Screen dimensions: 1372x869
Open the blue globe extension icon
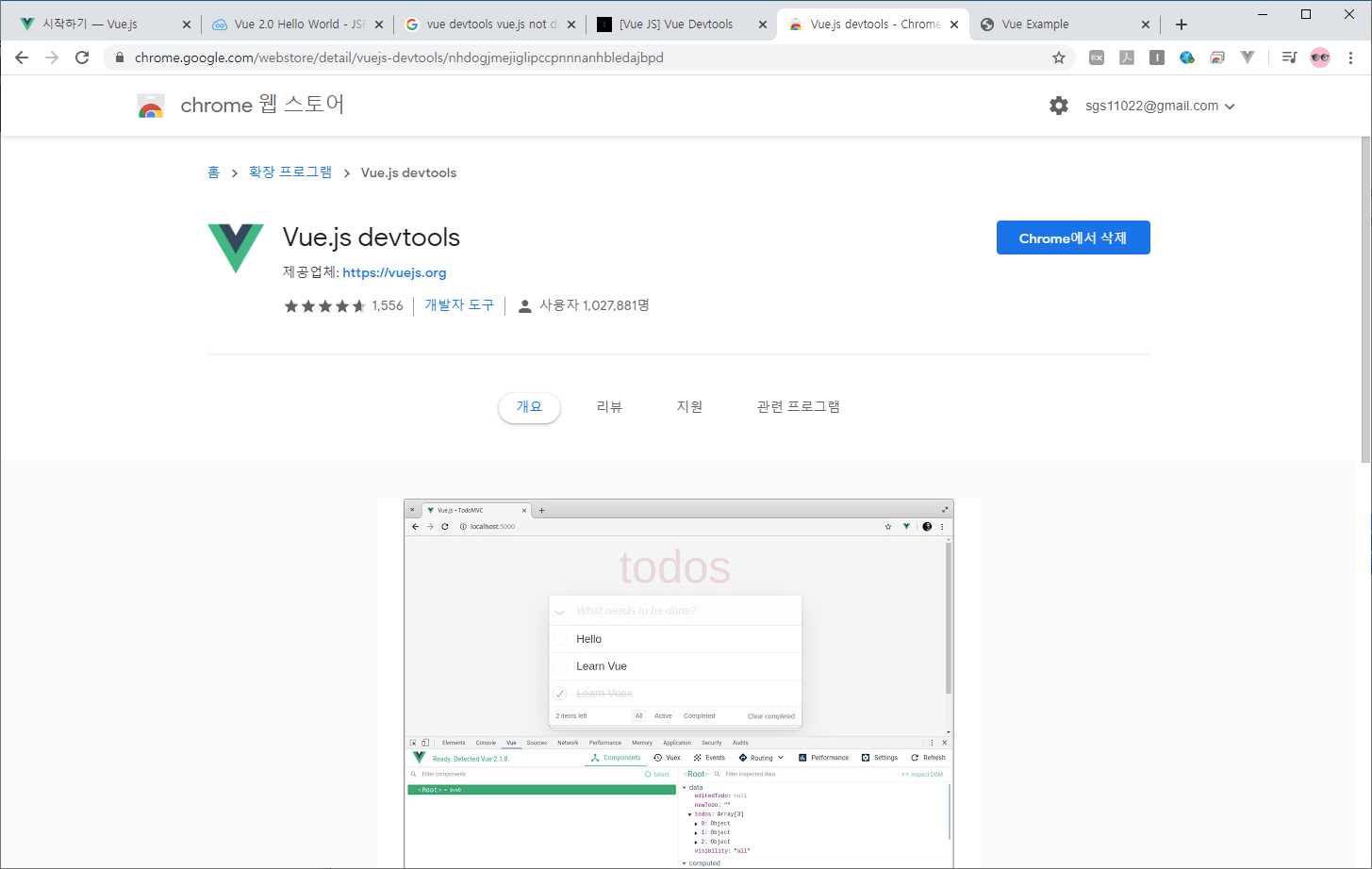click(1187, 57)
